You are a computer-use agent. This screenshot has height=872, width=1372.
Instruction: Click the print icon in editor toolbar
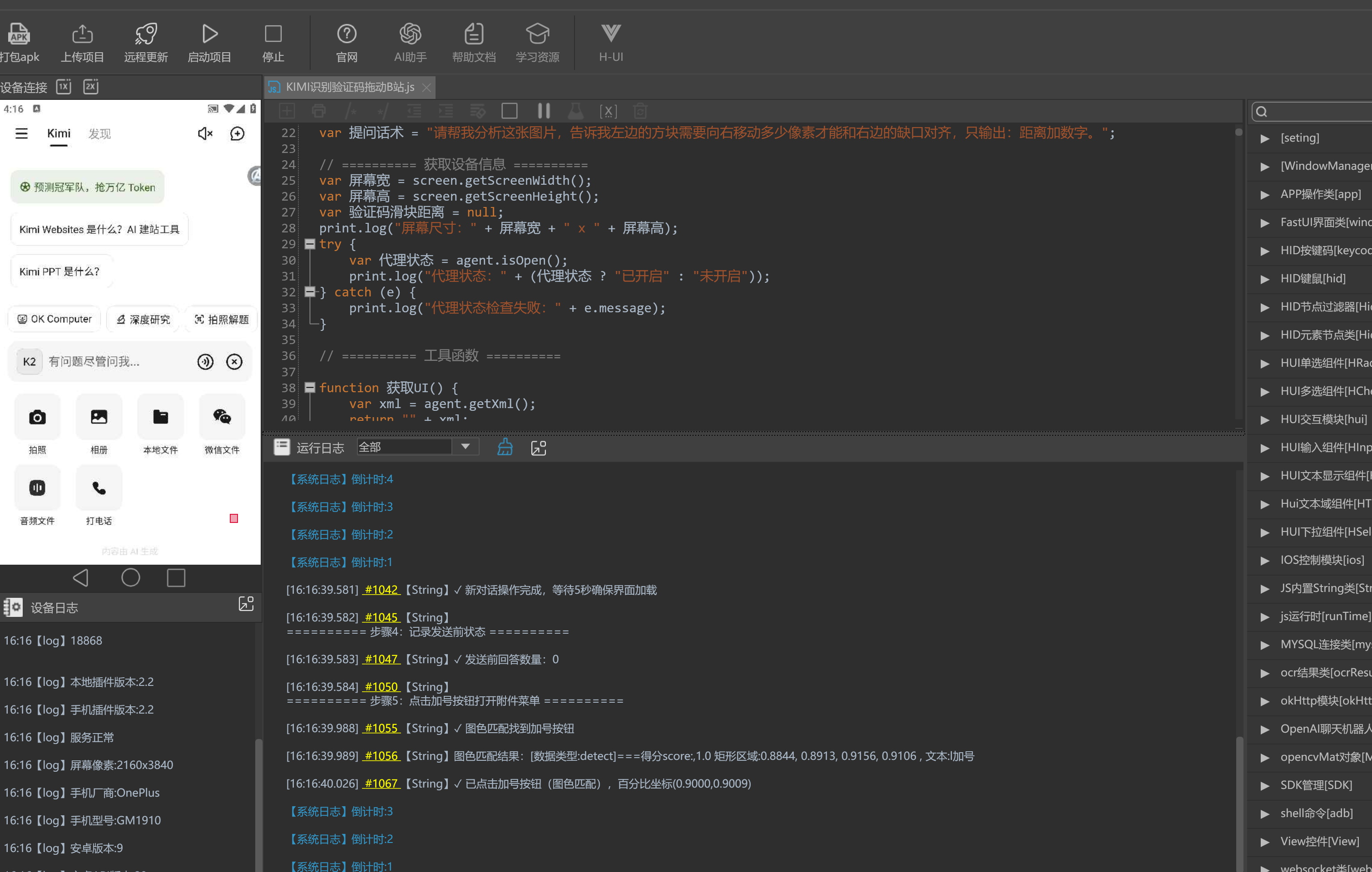318,110
